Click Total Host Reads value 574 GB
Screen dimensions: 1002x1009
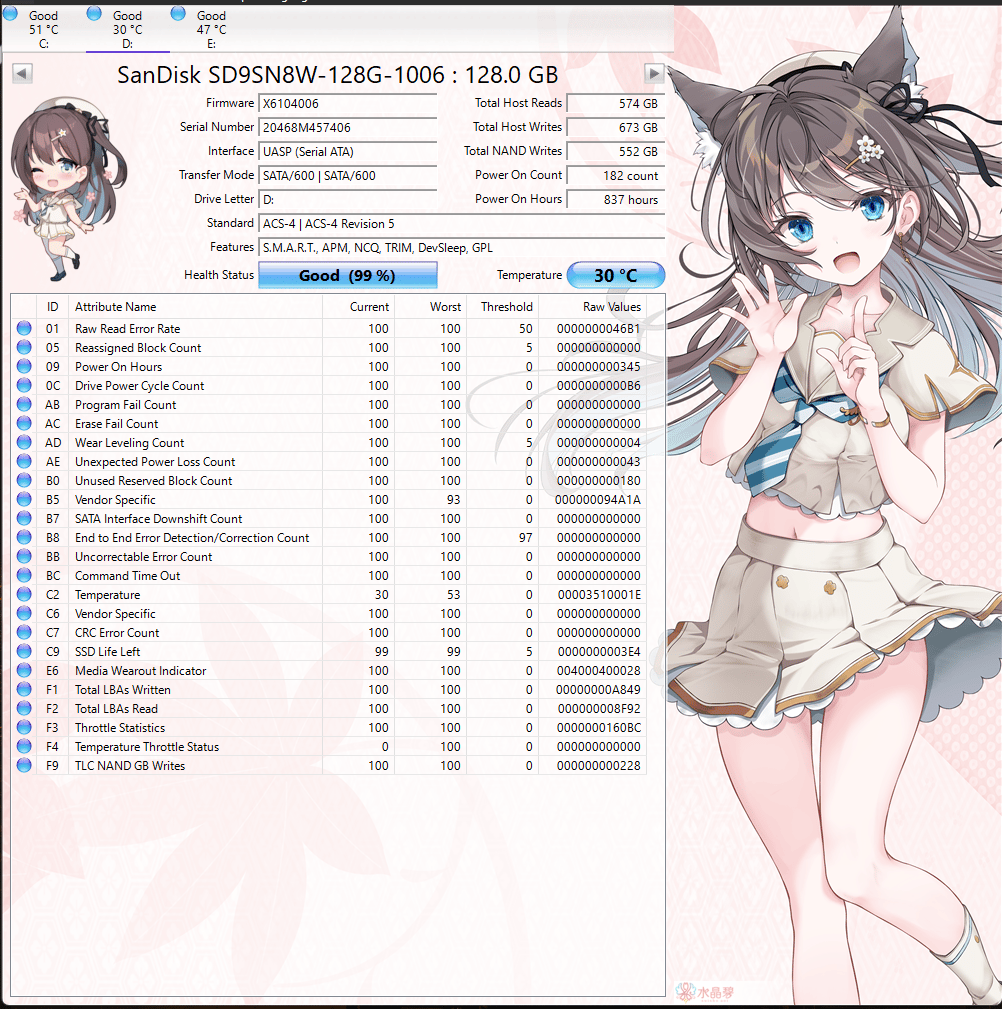615,104
